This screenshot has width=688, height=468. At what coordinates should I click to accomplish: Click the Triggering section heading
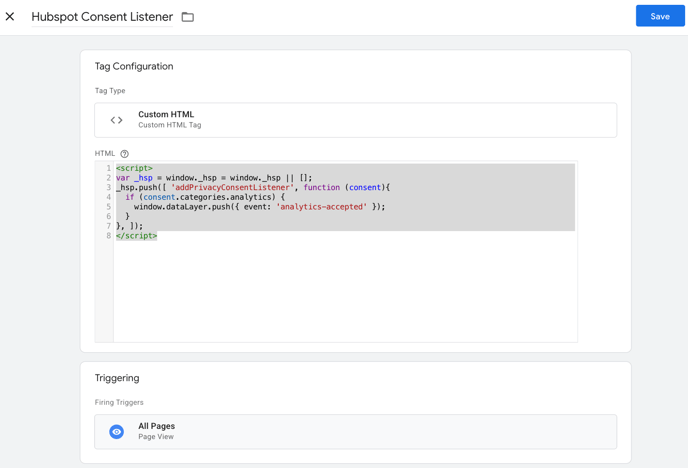pos(117,378)
